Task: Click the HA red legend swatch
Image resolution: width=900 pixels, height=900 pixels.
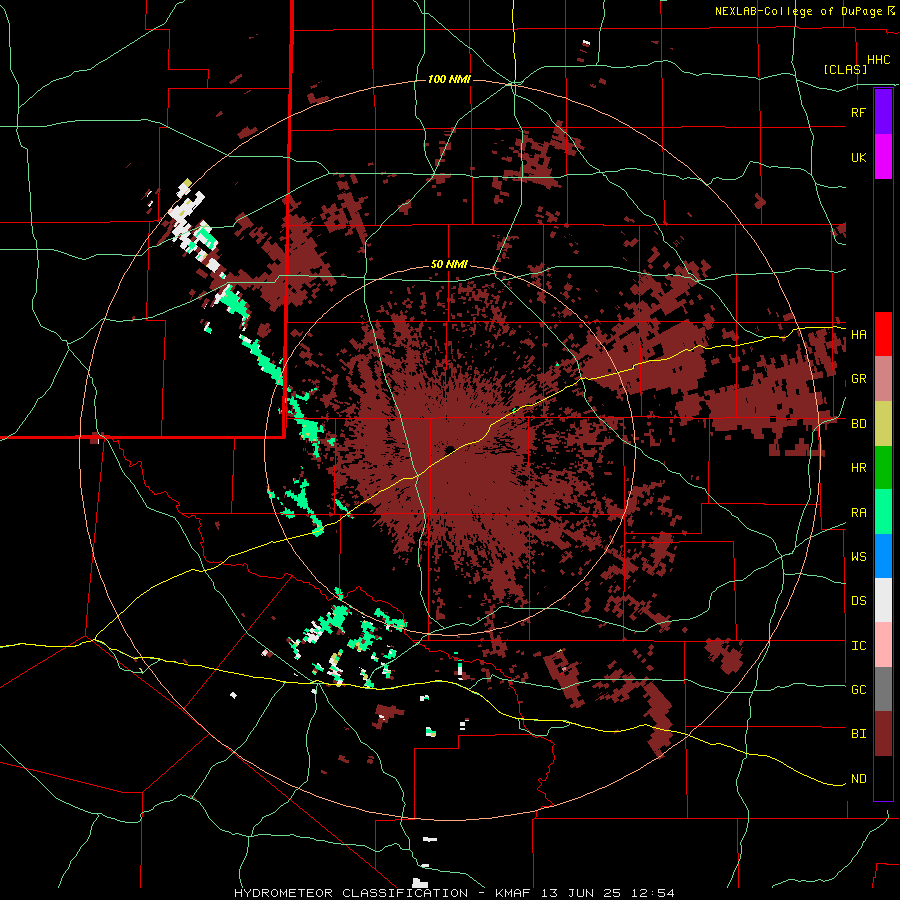Action: pos(883,334)
